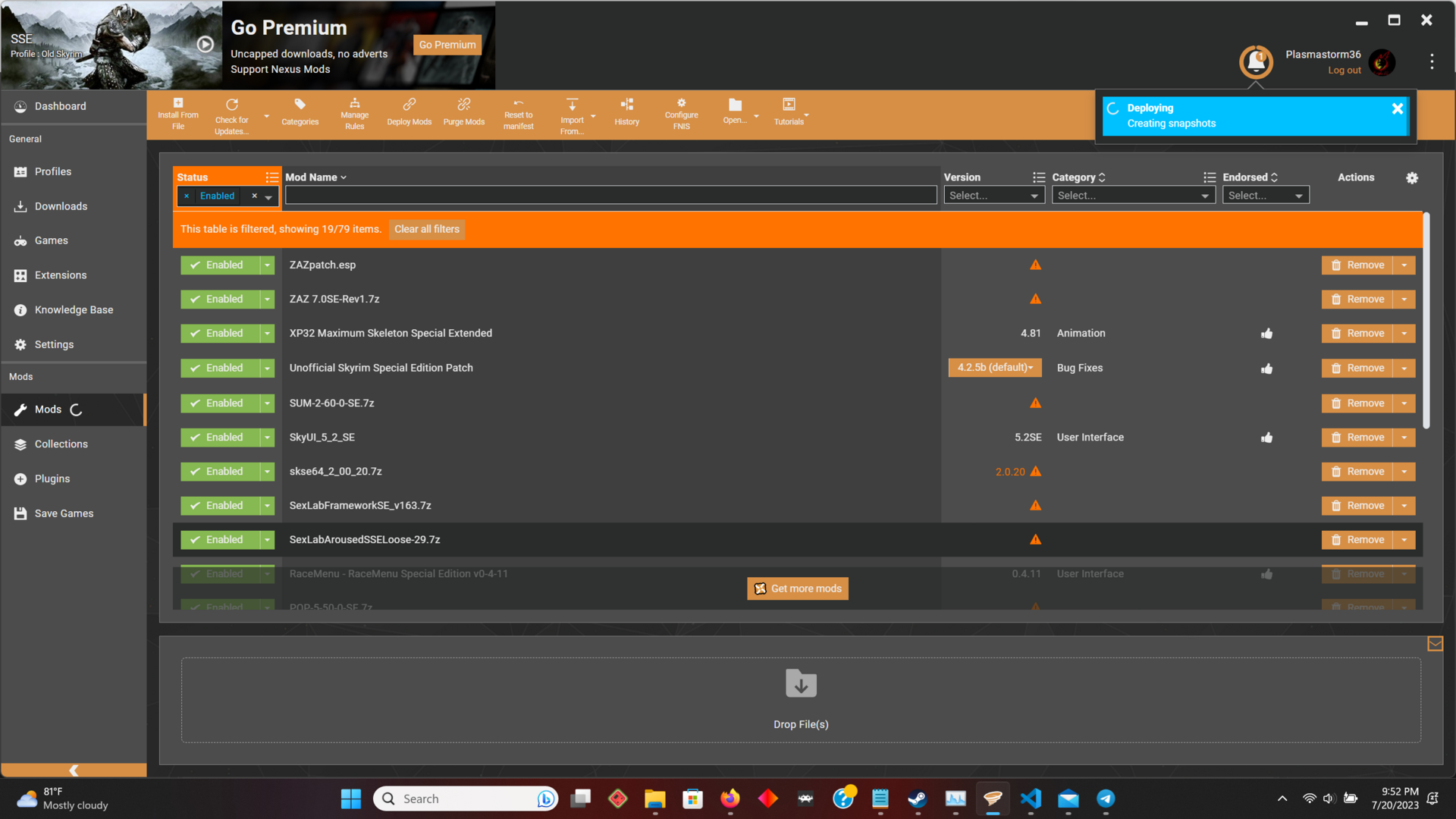Click endorse thumb for XP32 Maximum Skeleton

coord(1266,334)
